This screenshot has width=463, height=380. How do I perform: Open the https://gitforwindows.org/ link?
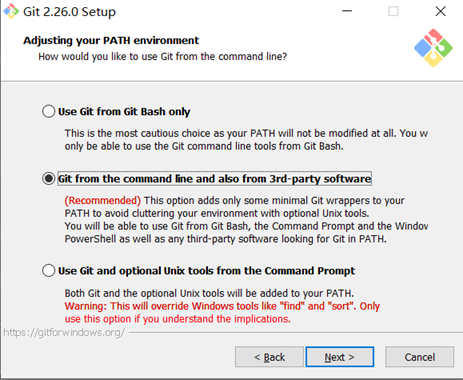click(64, 332)
